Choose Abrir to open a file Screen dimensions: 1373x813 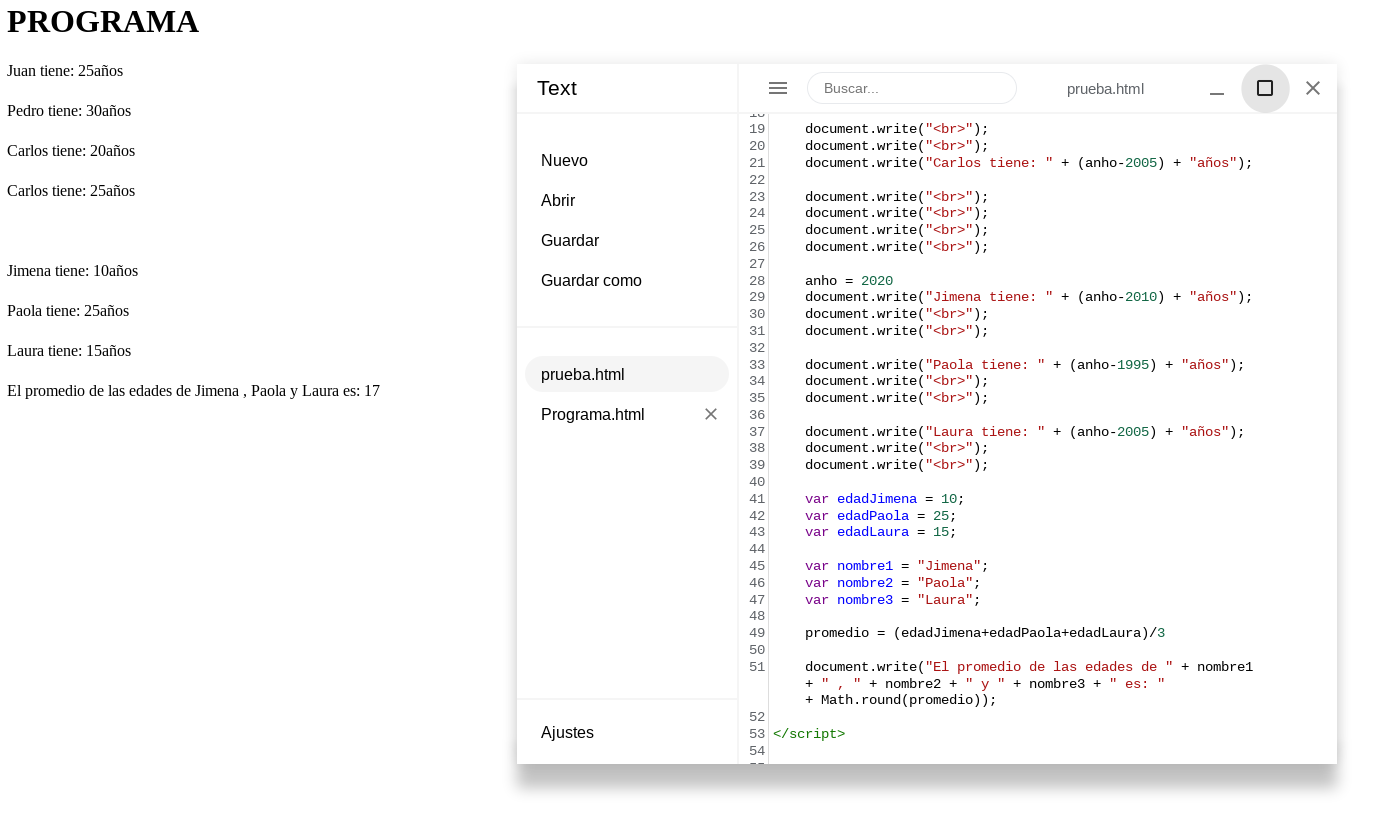[x=558, y=200]
